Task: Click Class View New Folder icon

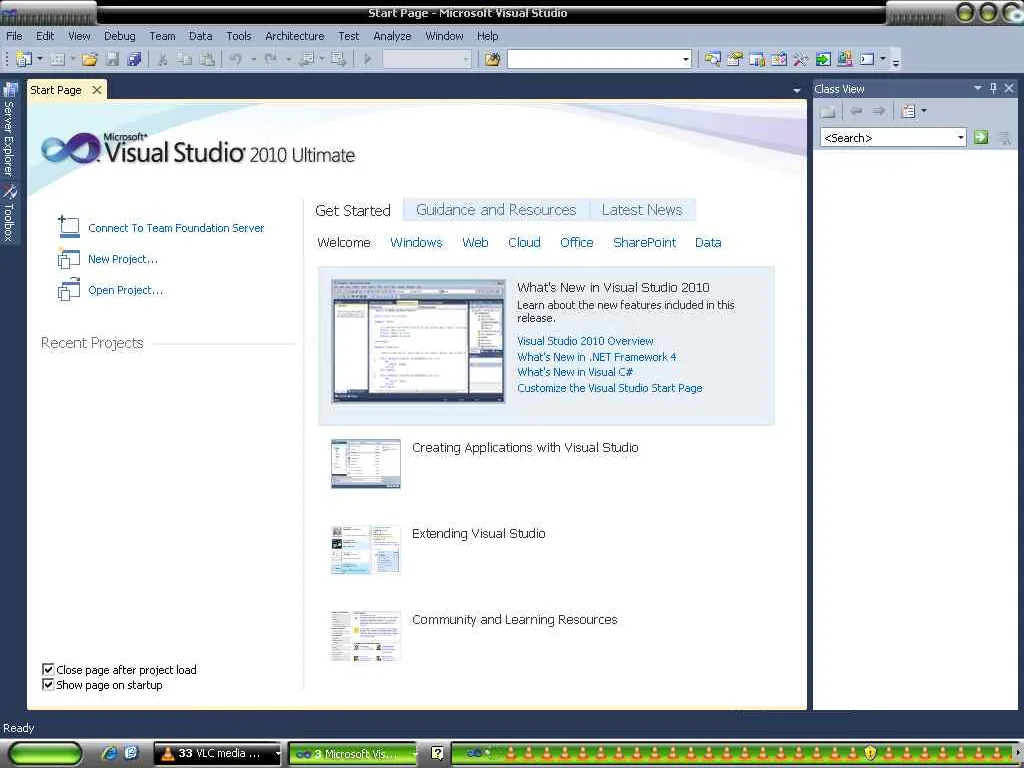Action: pyautogui.click(x=828, y=112)
